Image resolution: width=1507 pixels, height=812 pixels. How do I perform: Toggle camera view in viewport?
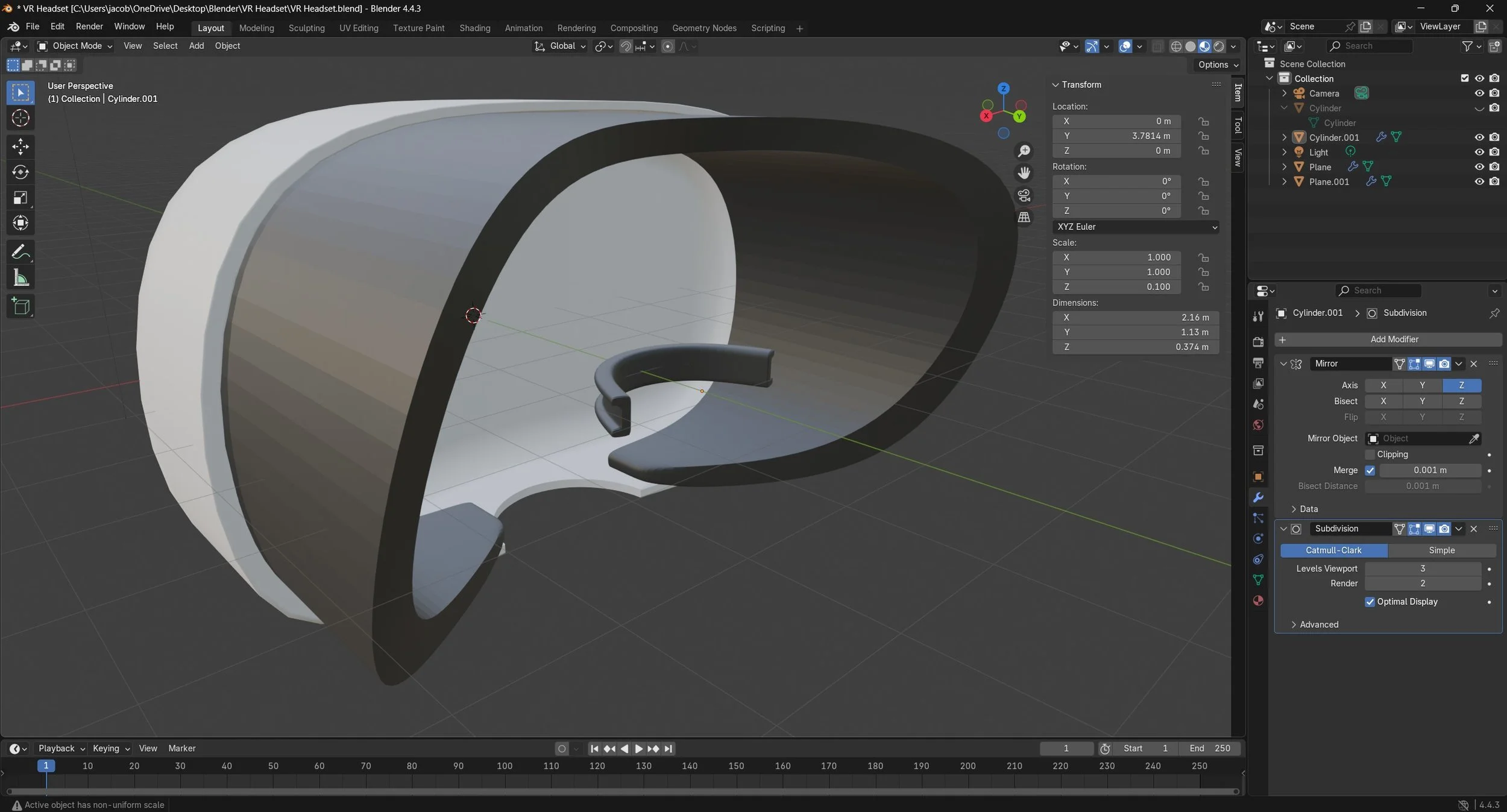point(1024,195)
